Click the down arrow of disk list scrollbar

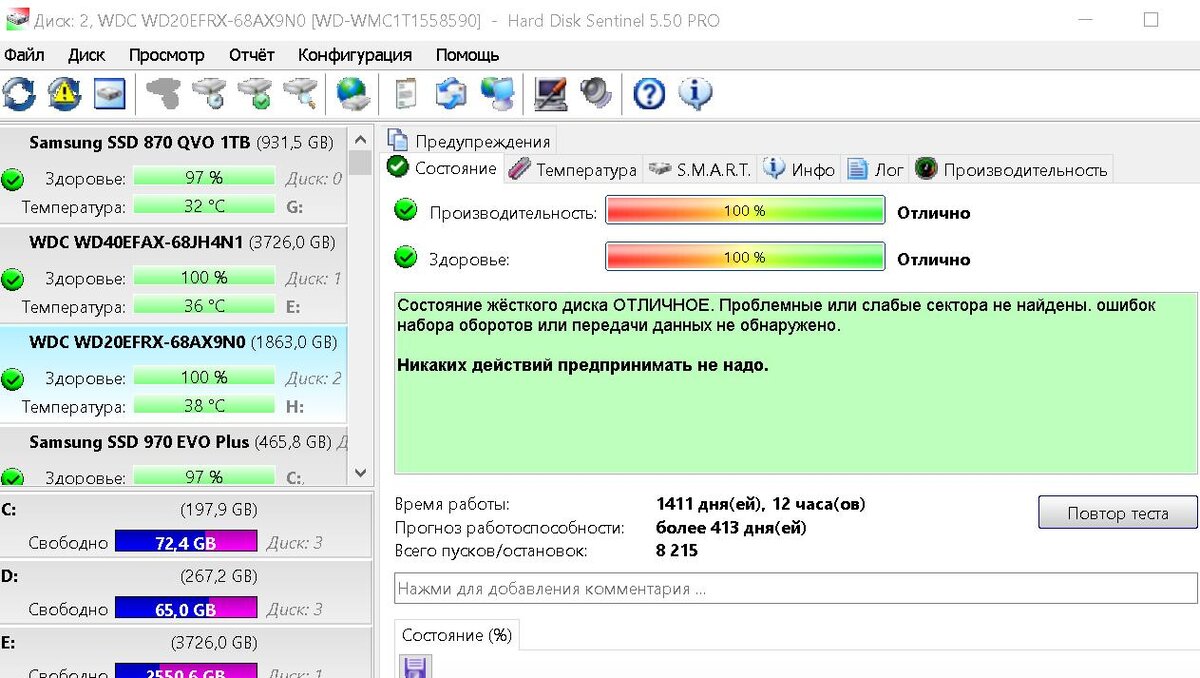pyautogui.click(x=360, y=473)
